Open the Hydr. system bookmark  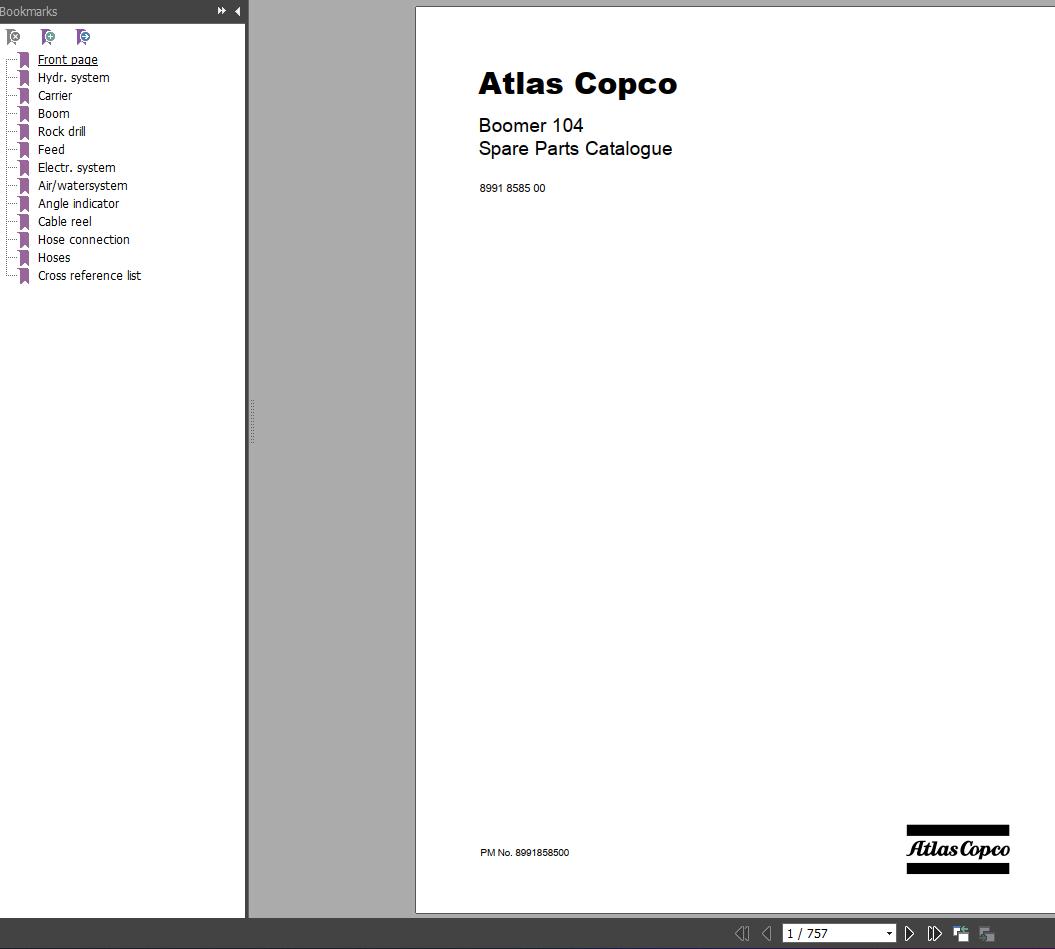73,77
